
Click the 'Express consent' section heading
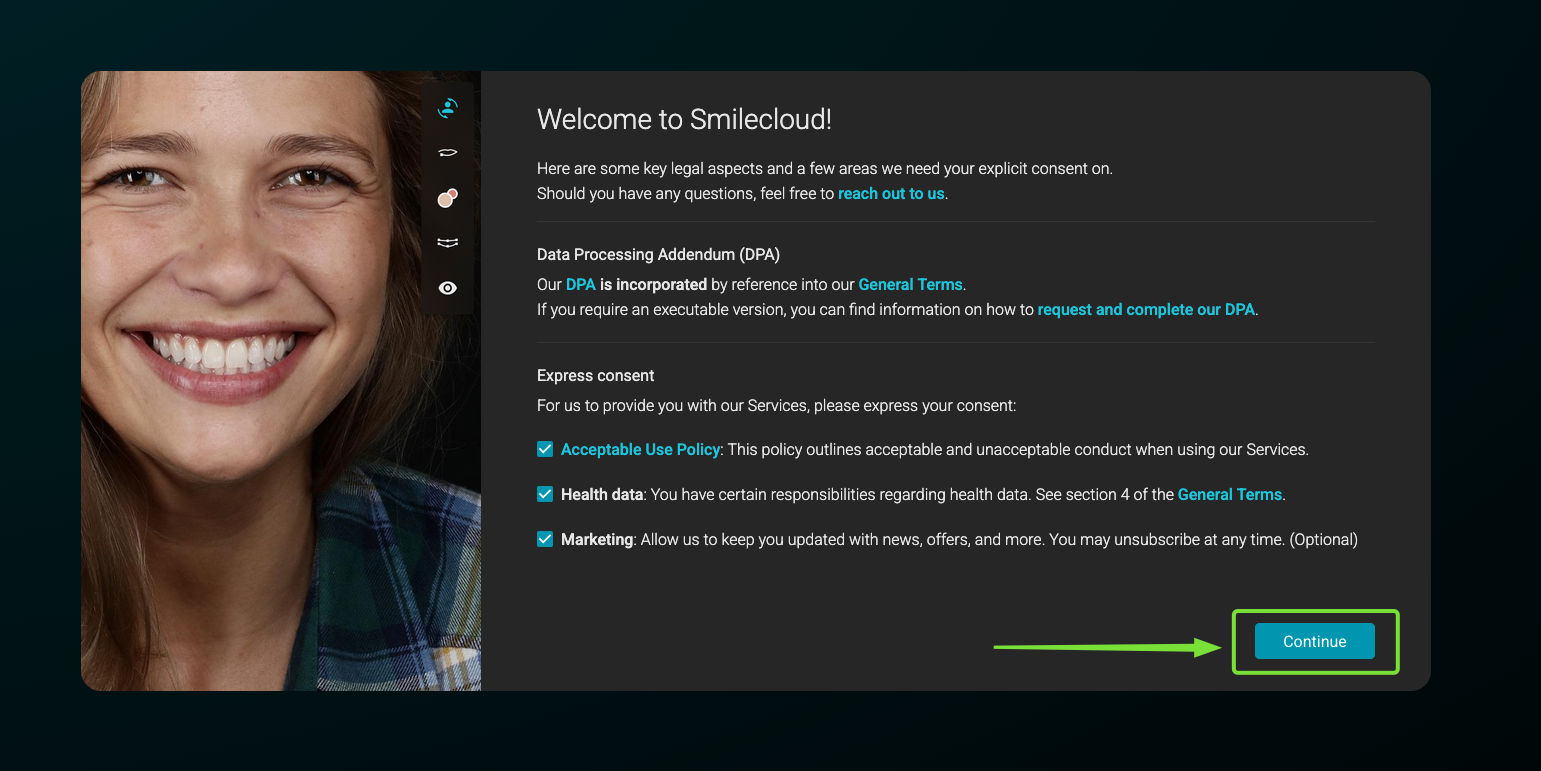(596, 376)
